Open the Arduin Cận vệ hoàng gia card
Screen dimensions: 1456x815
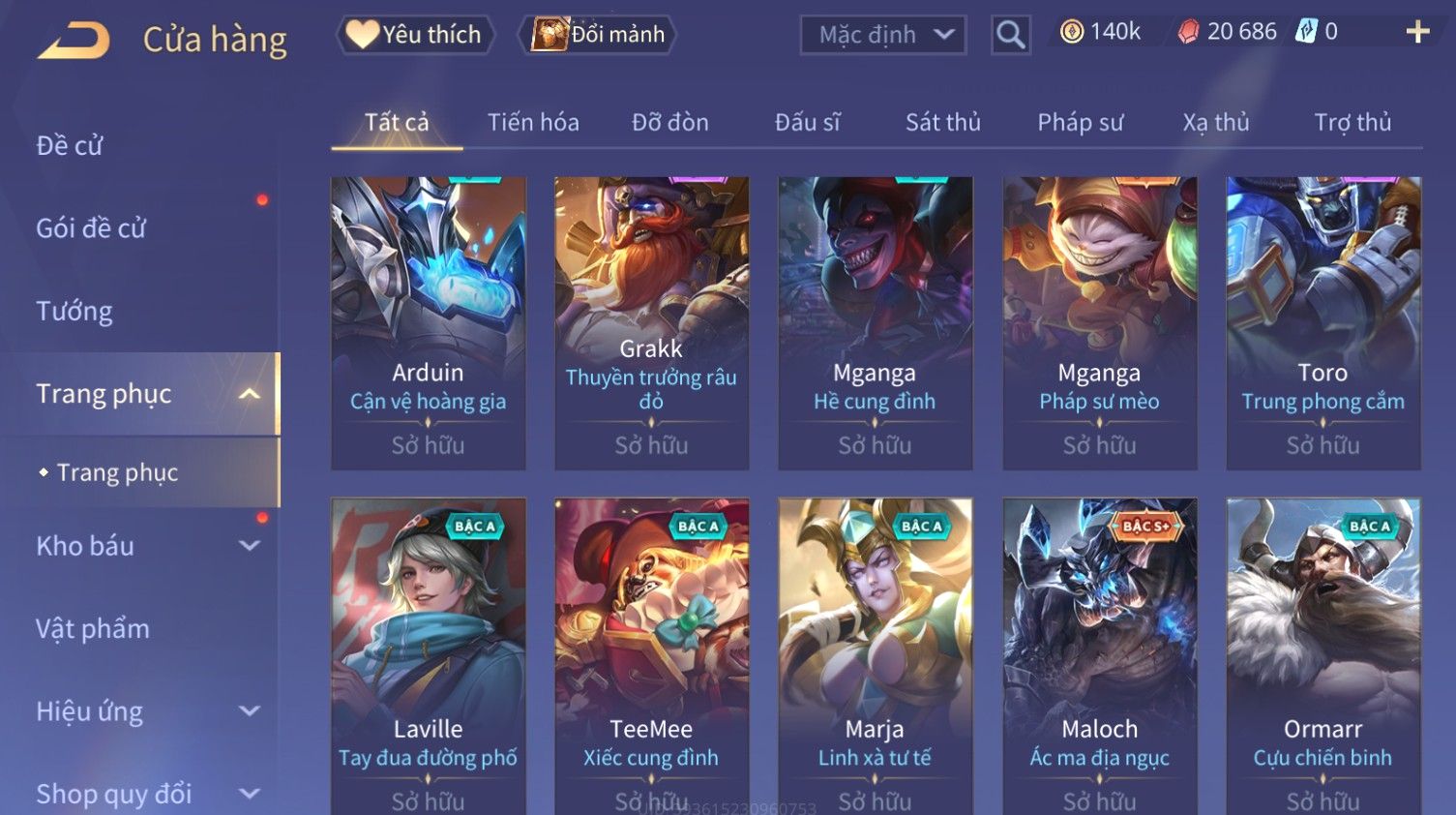[x=428, y=322]
